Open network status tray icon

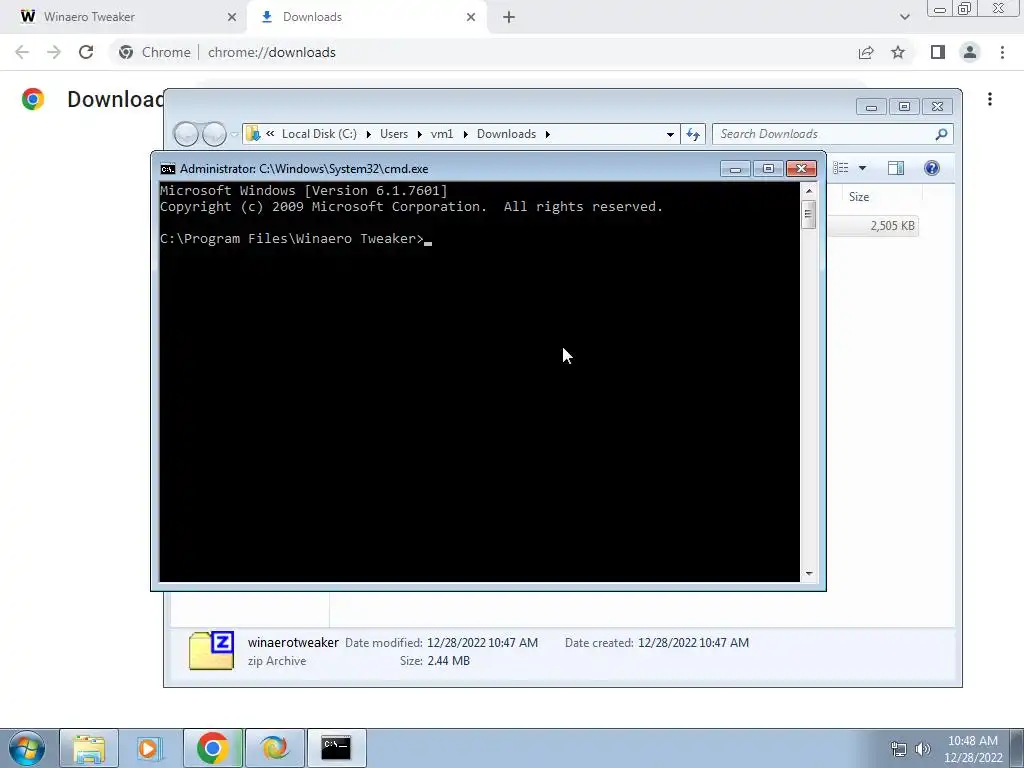[x=899, y=749]
